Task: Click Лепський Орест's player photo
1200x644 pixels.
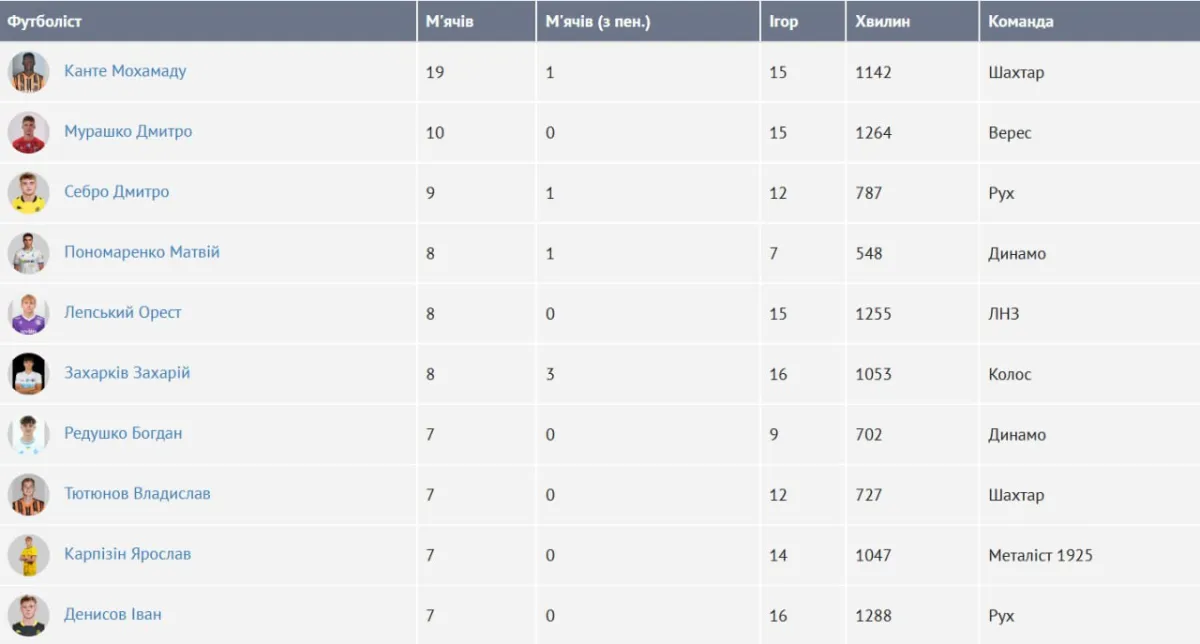Action: click(x=29, y=313)
